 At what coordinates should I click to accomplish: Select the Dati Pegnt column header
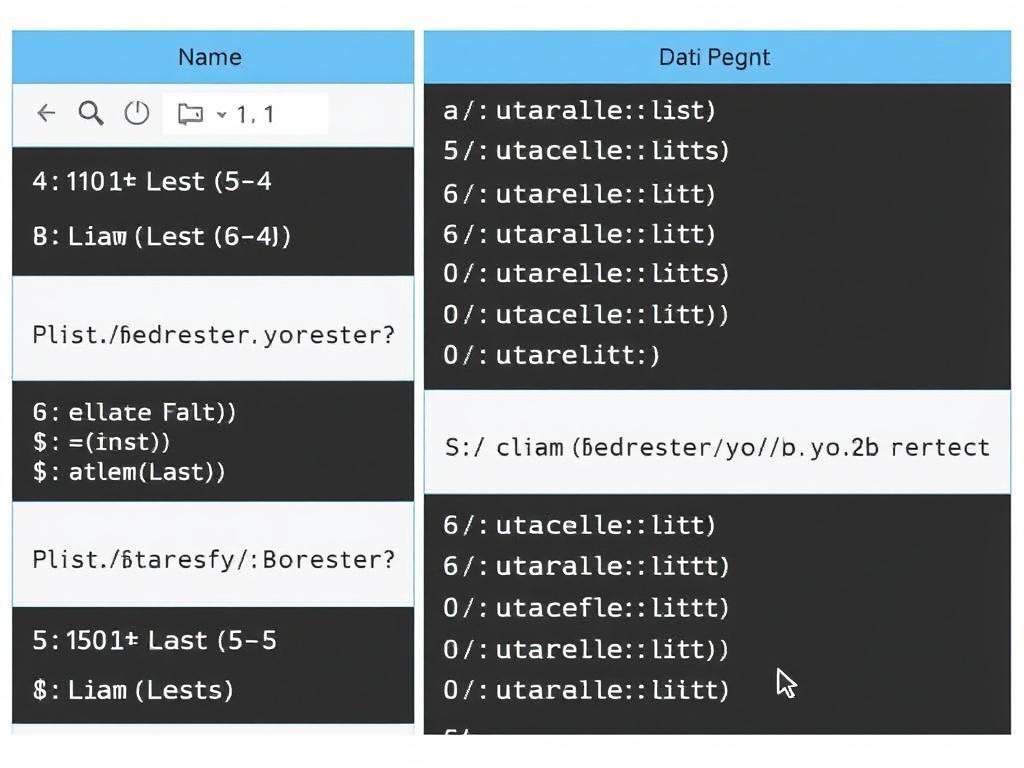[x=715, y=57]
